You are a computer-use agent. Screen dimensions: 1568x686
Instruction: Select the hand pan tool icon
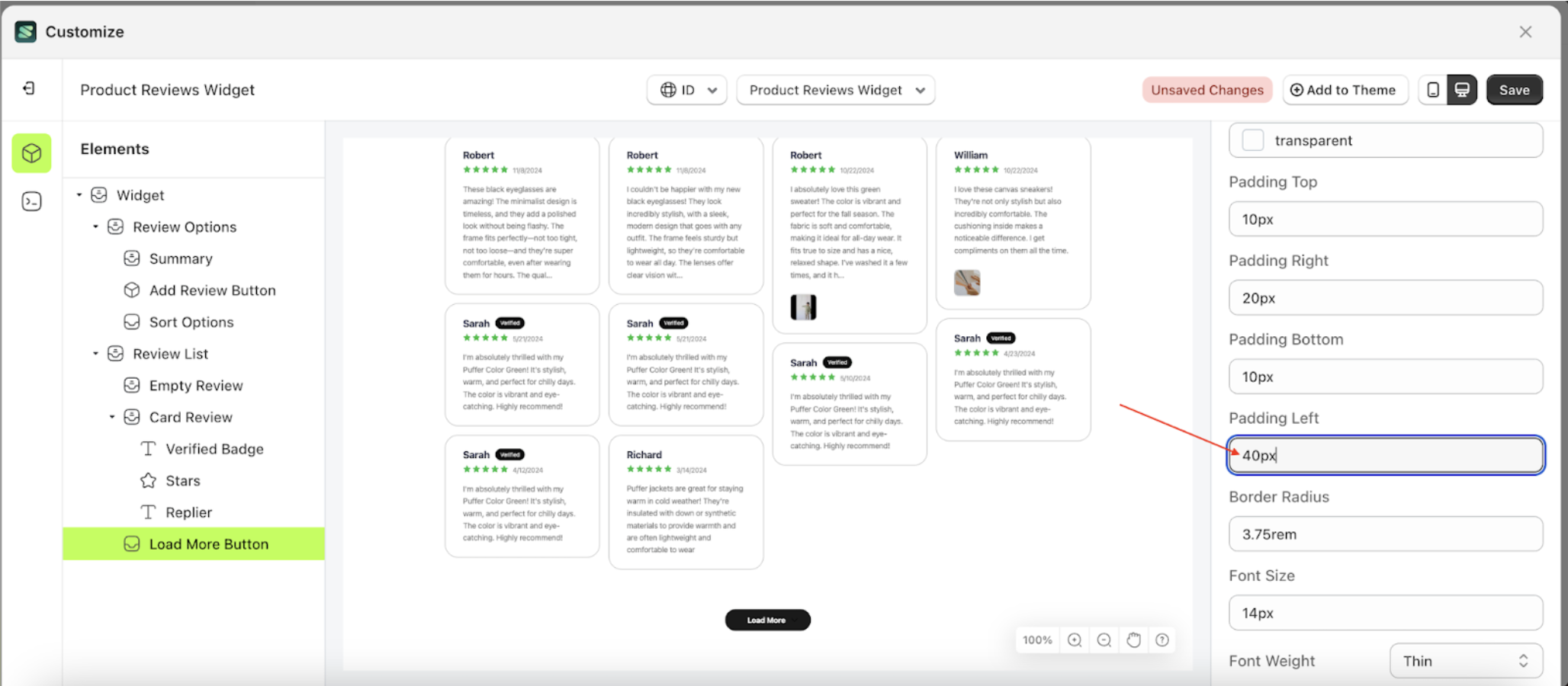pos(1133,640)
